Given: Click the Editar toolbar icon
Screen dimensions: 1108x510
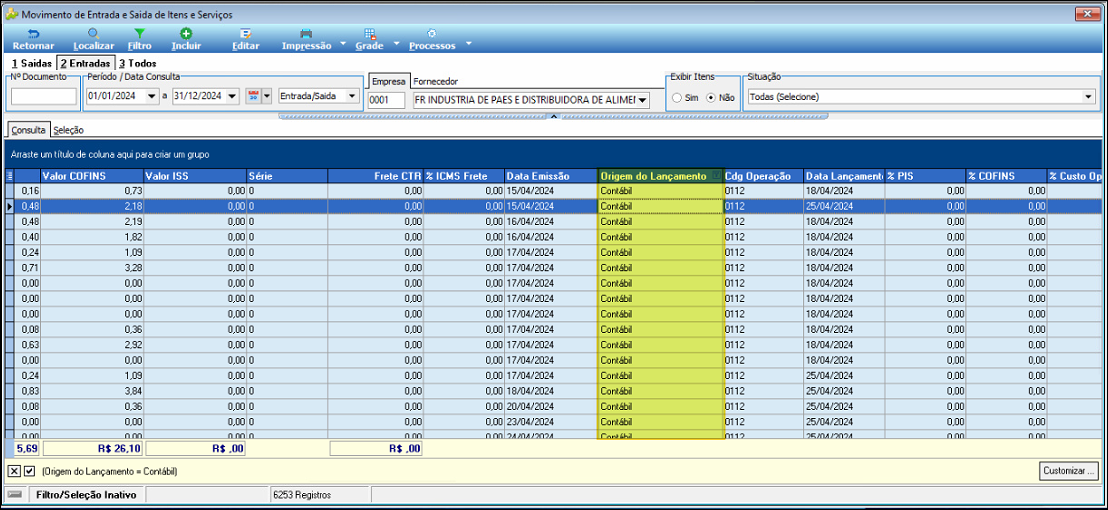Looking at the screenshot, I should [246, 33].
